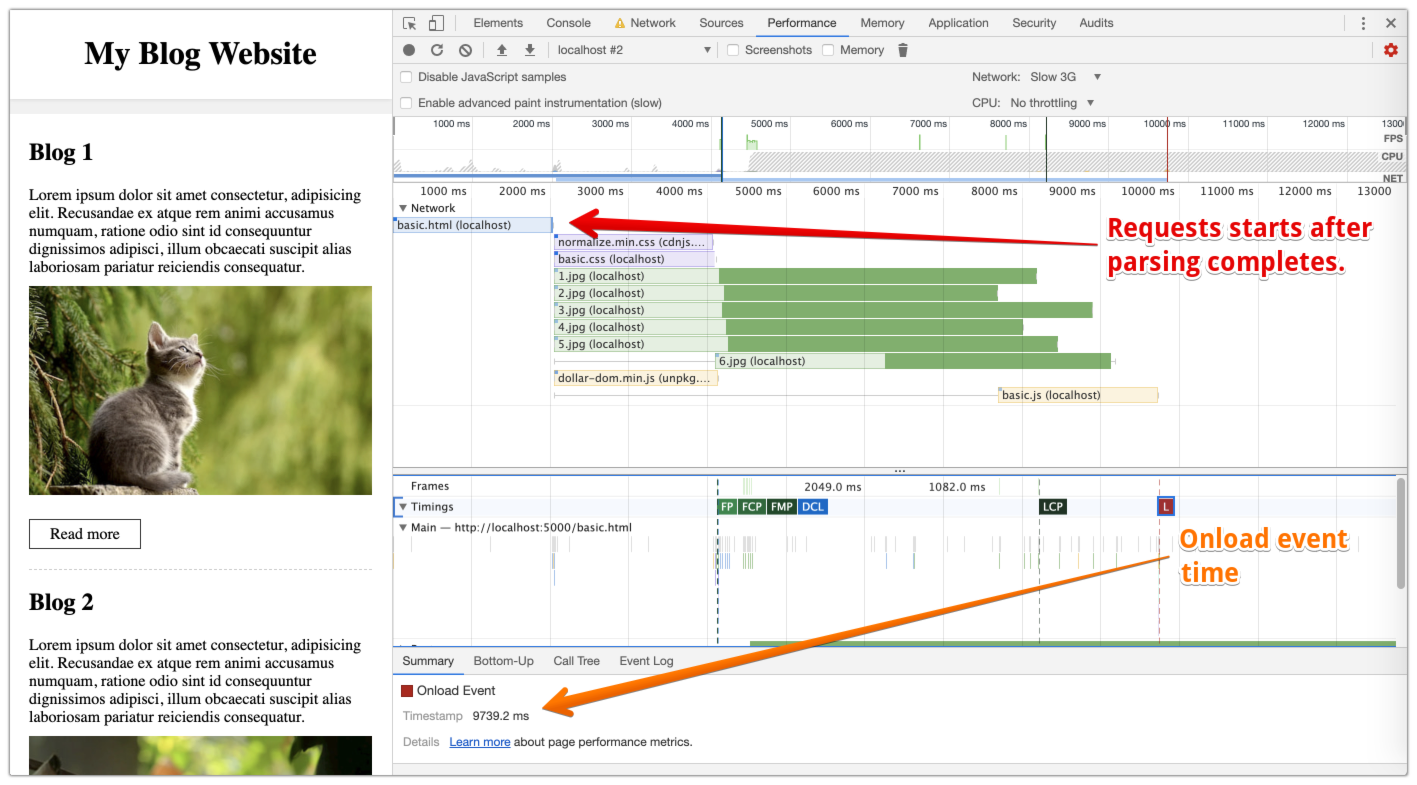The image size is (1417, 785).
Task: Toggle the device toolbar icon
Action: pyautogui.click(x=436, y=23)
